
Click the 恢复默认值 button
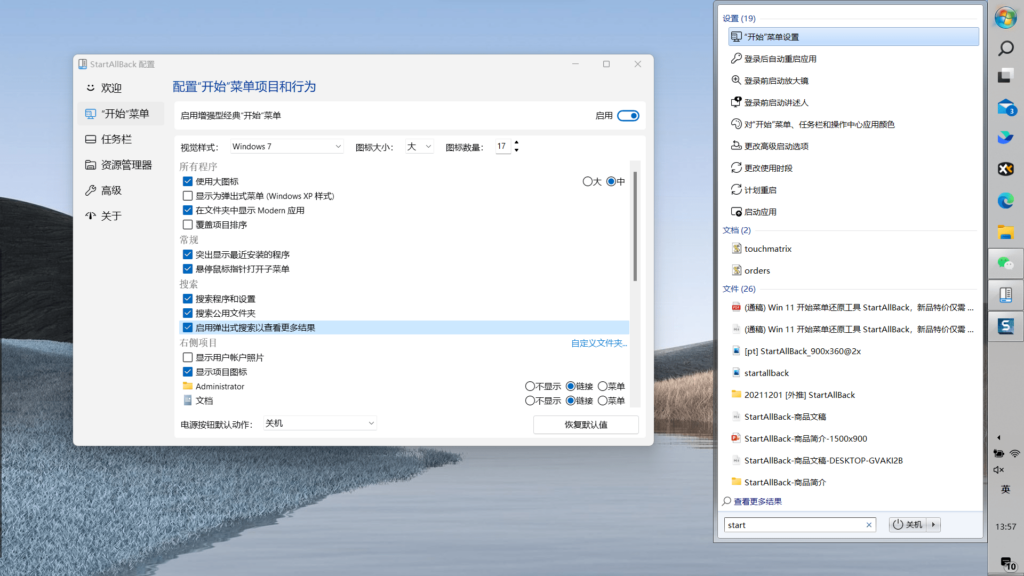pos(586,424)
